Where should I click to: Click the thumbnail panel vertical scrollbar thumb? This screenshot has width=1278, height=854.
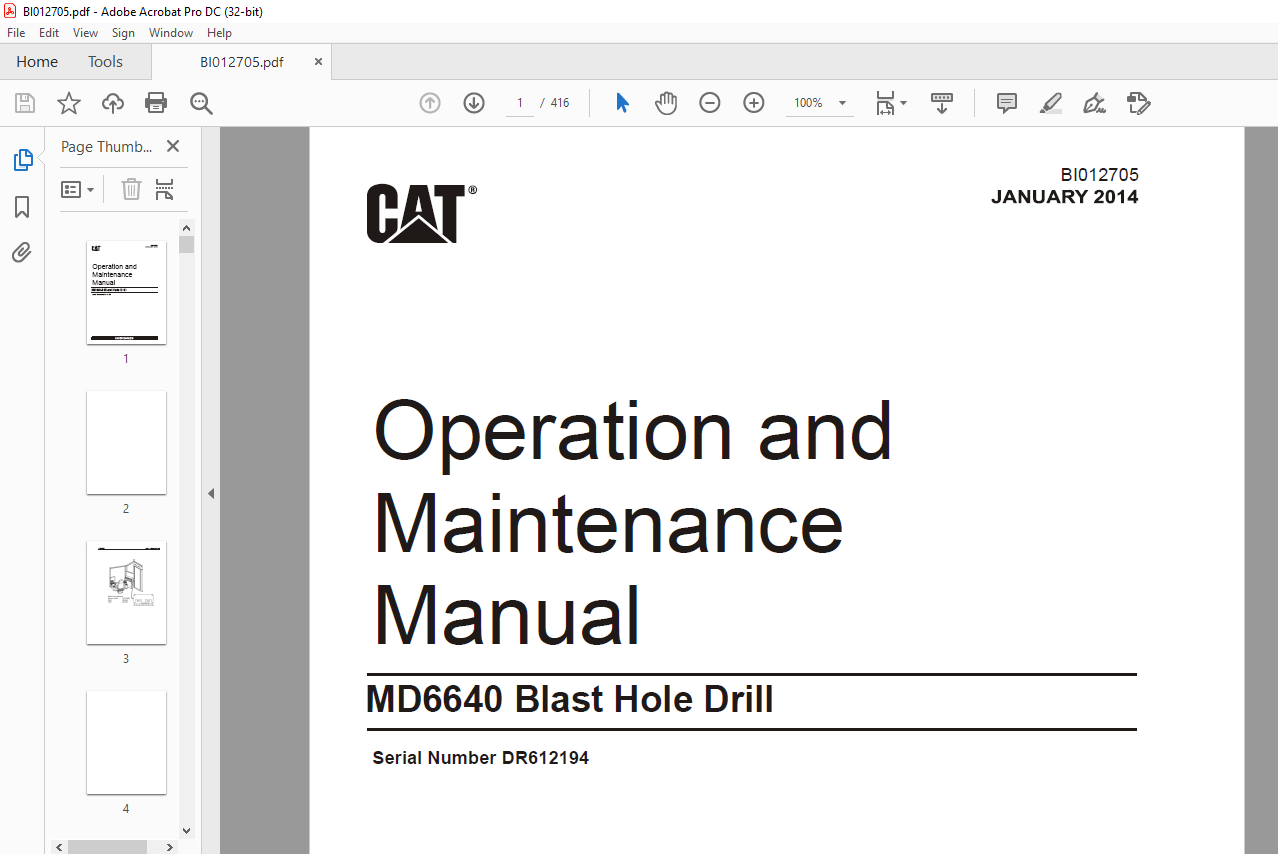(x=186, y=244)
